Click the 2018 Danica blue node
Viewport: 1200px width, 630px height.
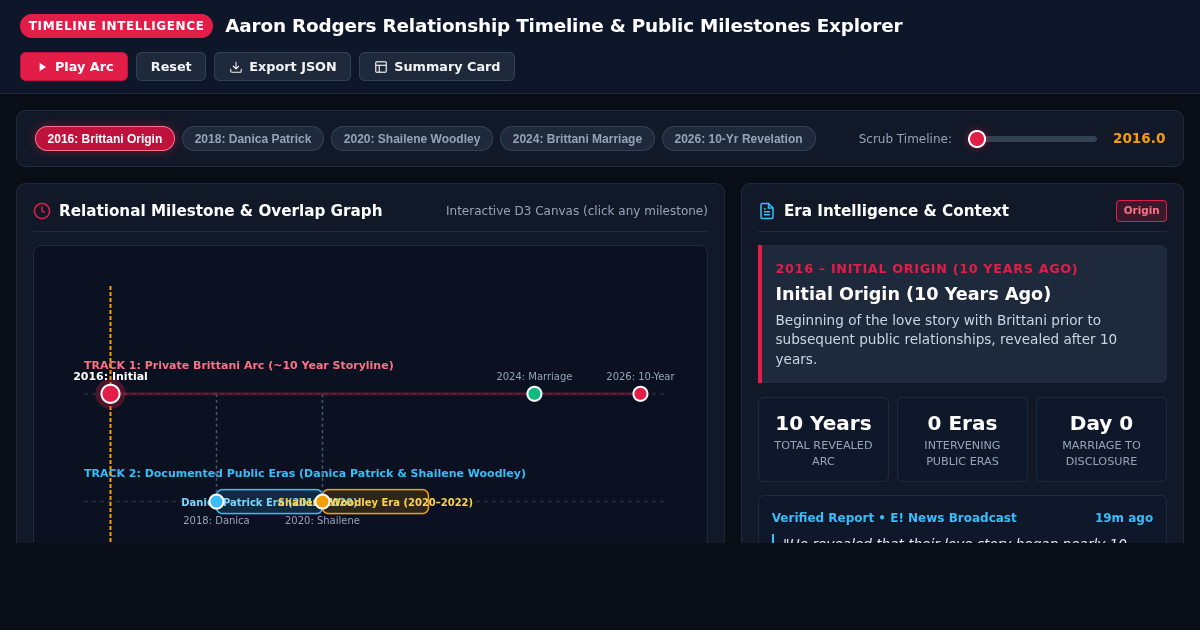(x=216, y=502)
